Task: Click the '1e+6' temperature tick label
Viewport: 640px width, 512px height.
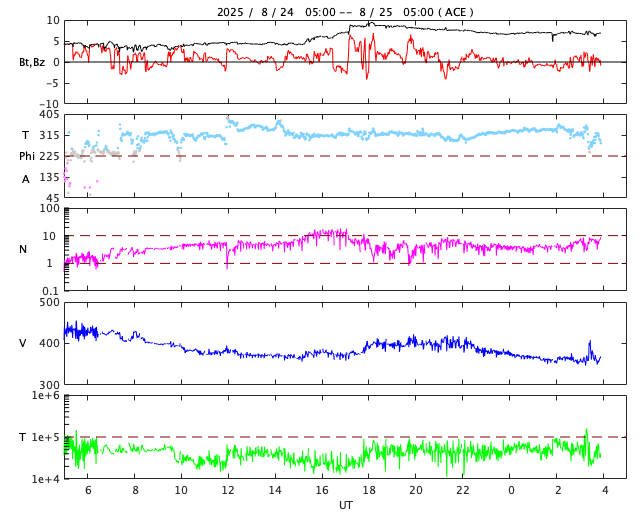Action: [45, 395]
